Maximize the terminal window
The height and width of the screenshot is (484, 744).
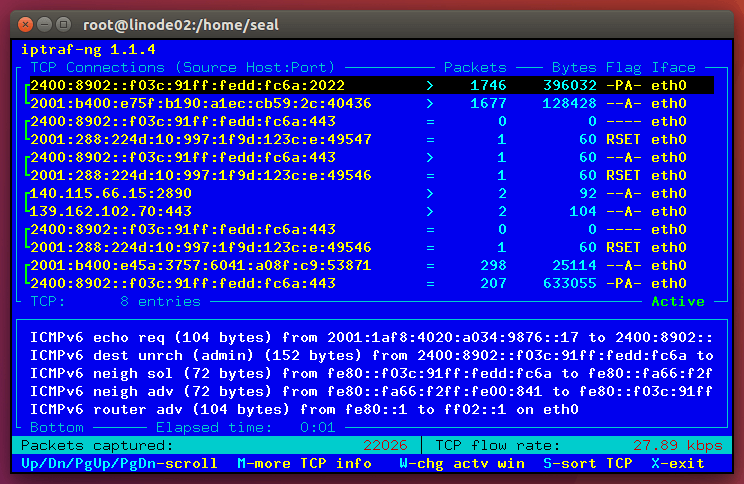tap(63, 21)
